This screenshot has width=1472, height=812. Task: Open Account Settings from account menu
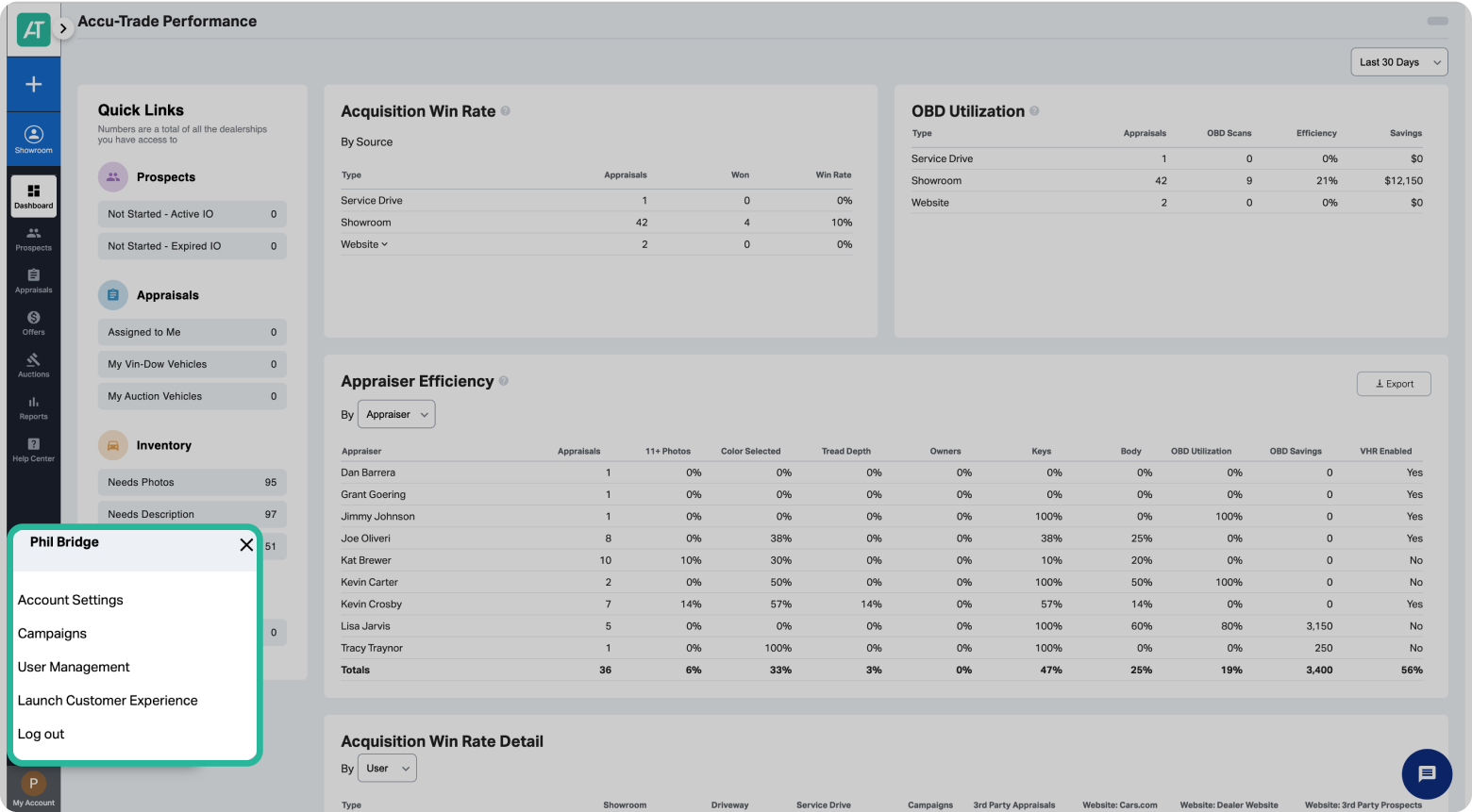coord(71,600)
